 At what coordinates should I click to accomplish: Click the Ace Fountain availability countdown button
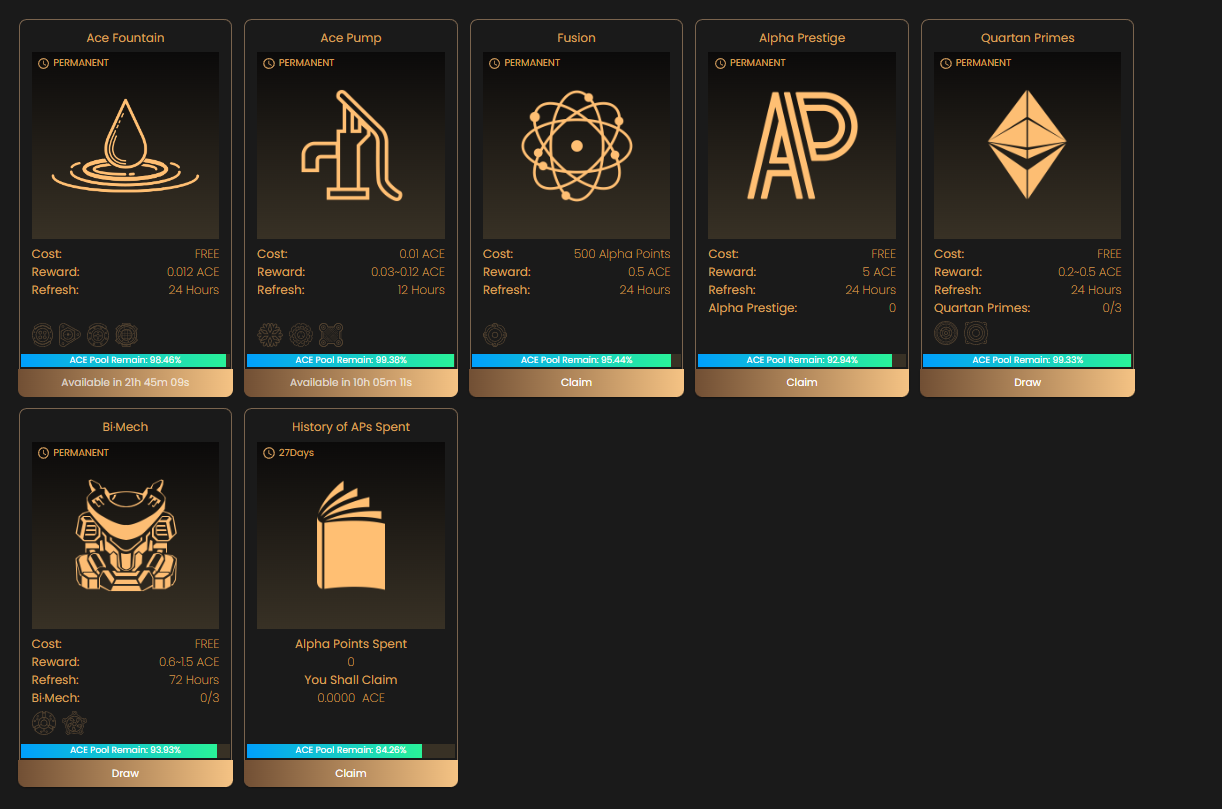coord(125,382)
